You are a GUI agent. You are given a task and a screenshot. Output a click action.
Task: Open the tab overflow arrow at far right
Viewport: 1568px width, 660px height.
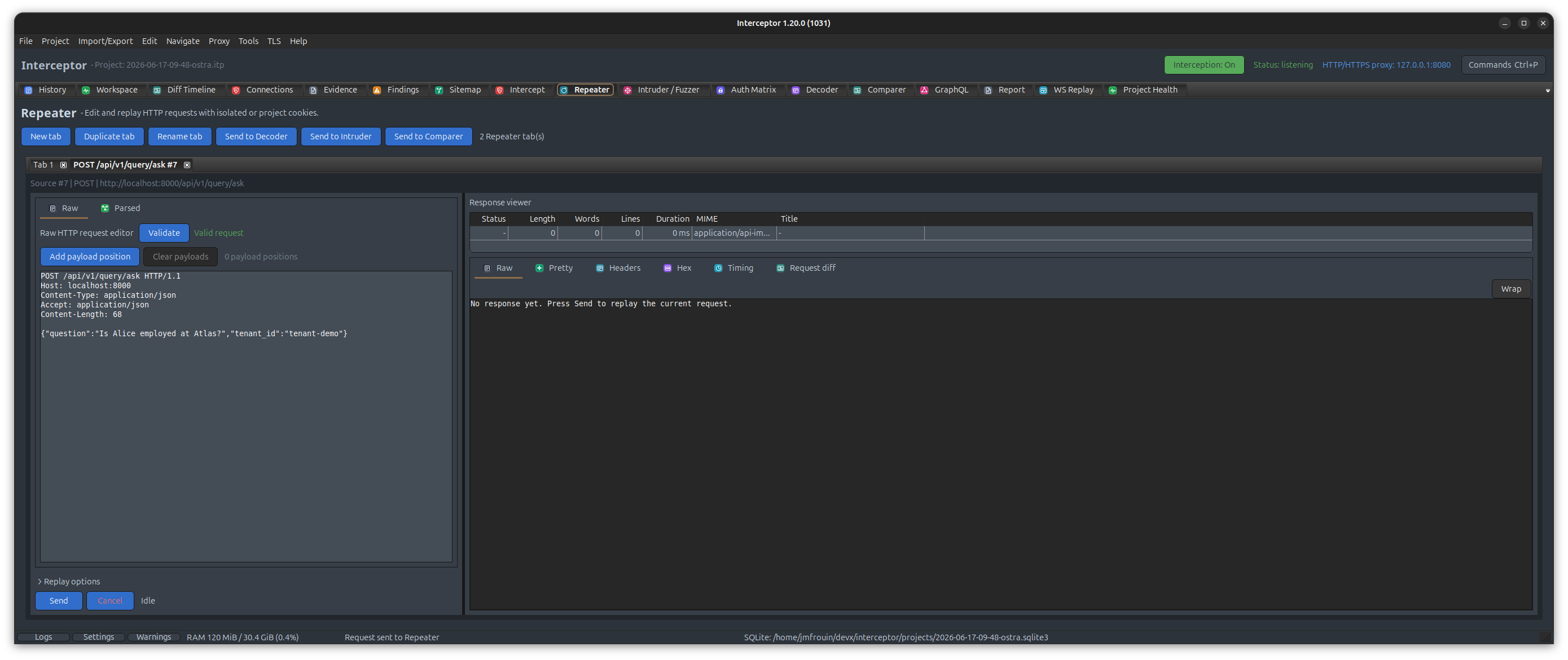click(x=1548, y=91)
